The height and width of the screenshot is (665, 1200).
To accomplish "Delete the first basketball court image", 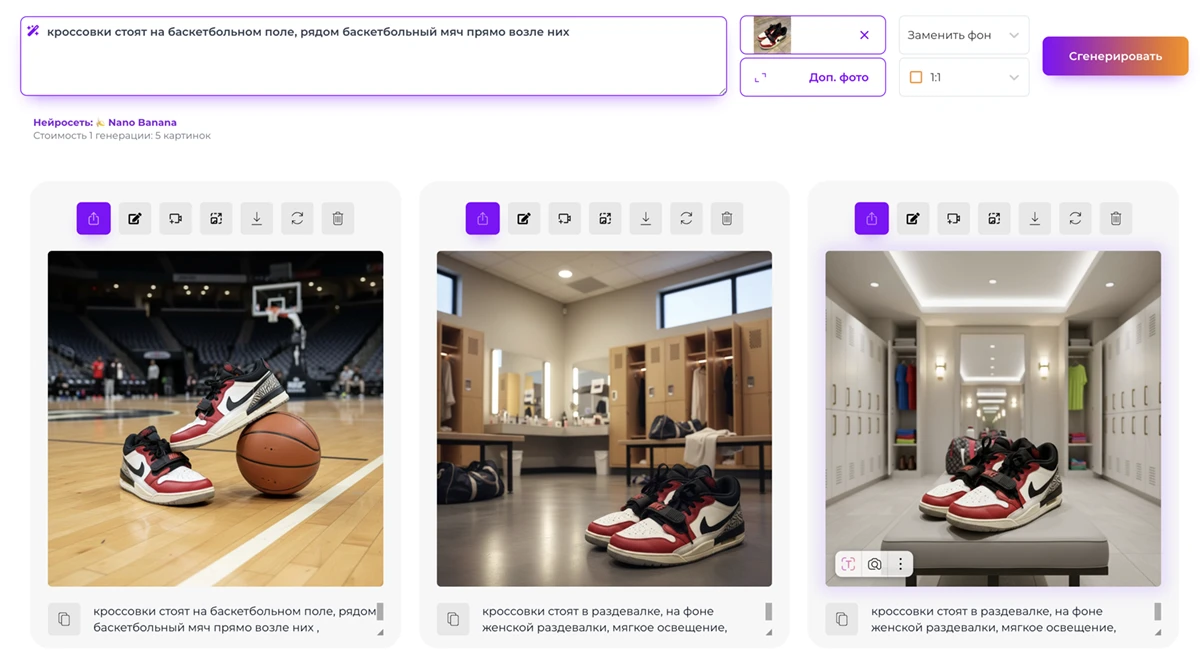I will 338,218.
